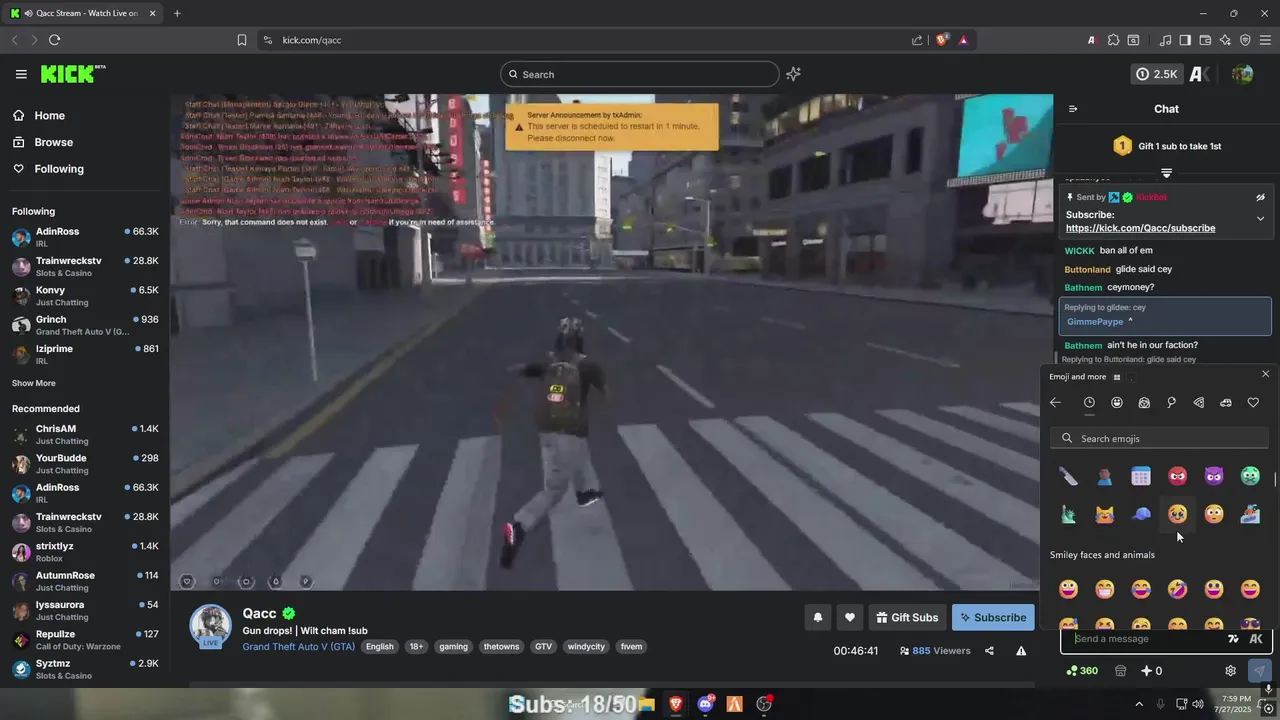Click the Brave Shields lion icon
1280x720 pixels.
pyautogui.click(x=942, y=40)
